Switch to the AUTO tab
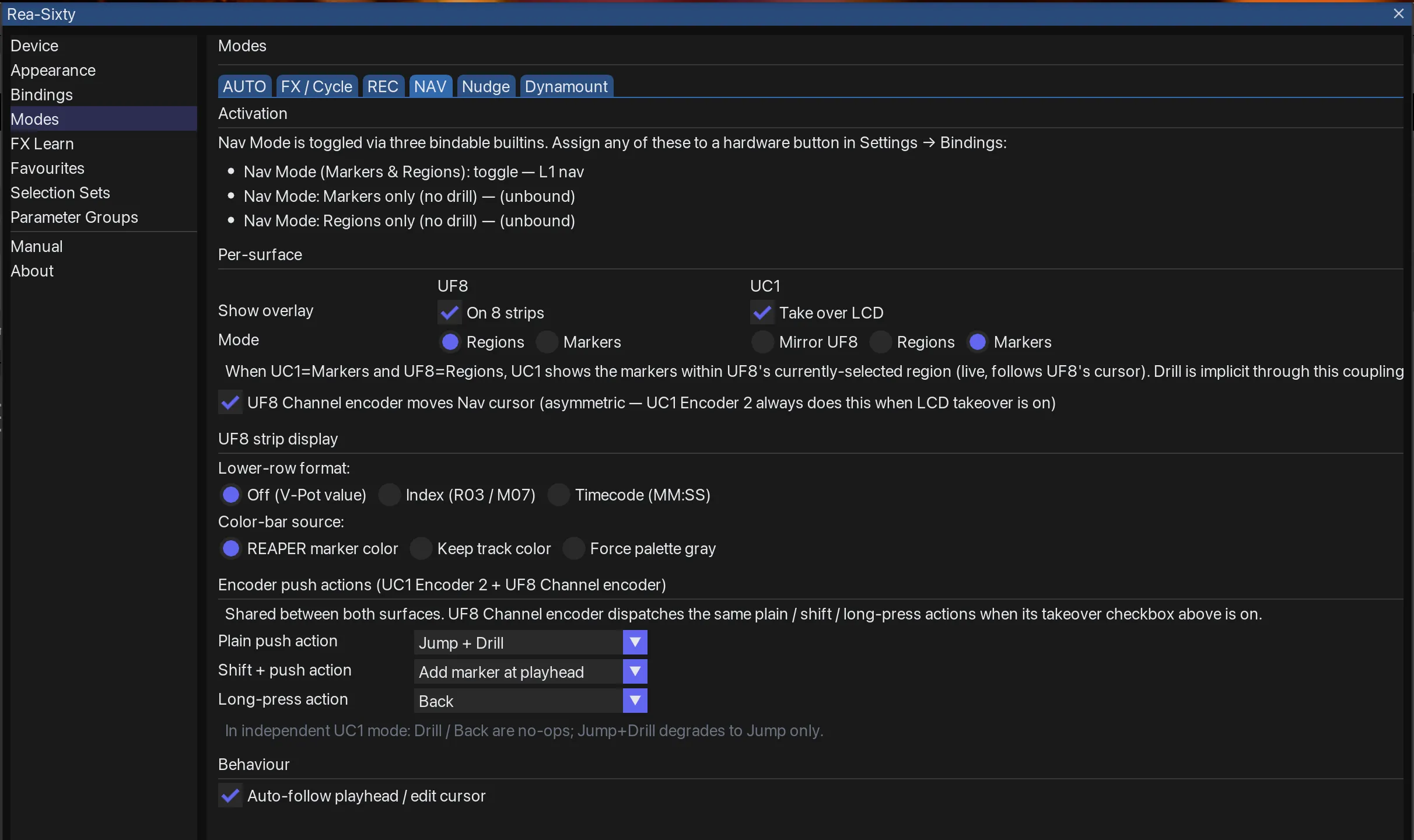This screenshot has width=1414, height=840. click(244, 86)
